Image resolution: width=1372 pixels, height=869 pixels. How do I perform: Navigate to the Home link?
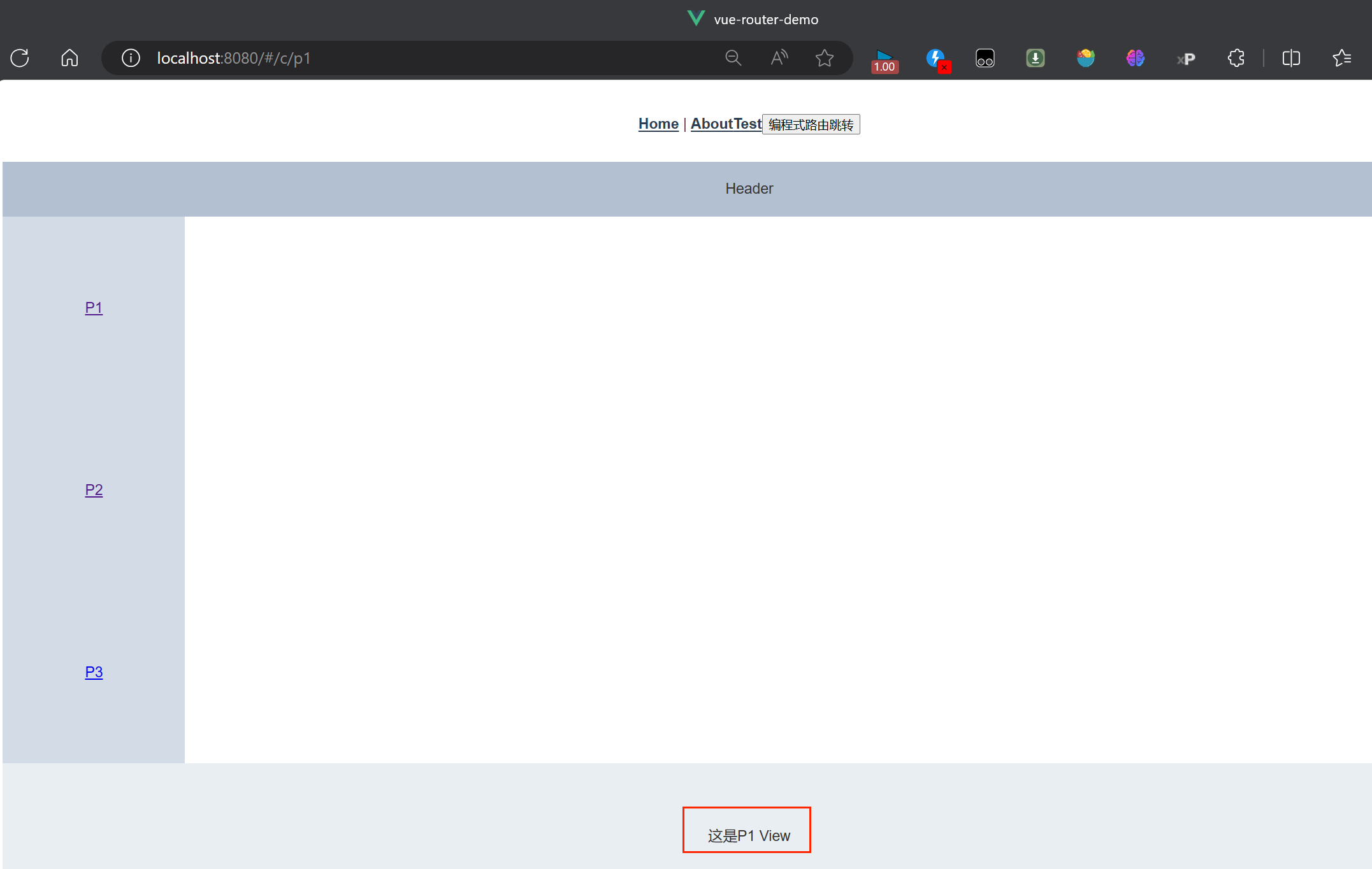click(x=658, y=124)
